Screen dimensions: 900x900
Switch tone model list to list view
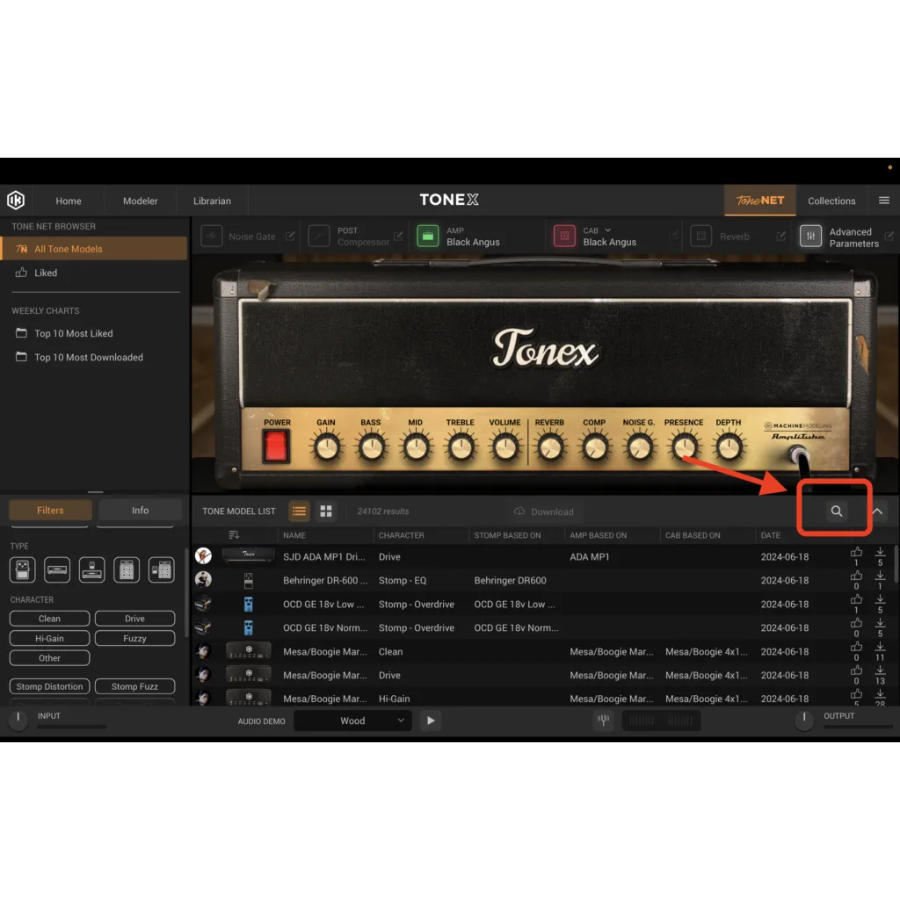click(299, 511)
